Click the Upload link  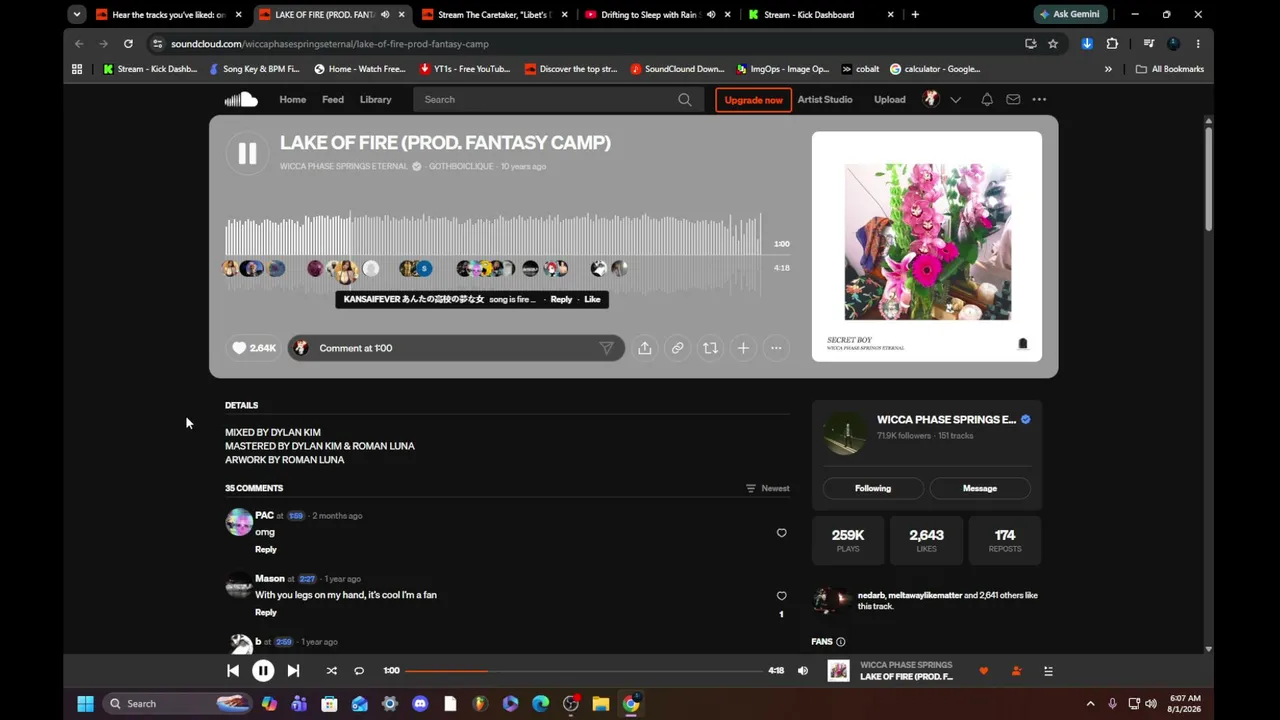point(890,99)
